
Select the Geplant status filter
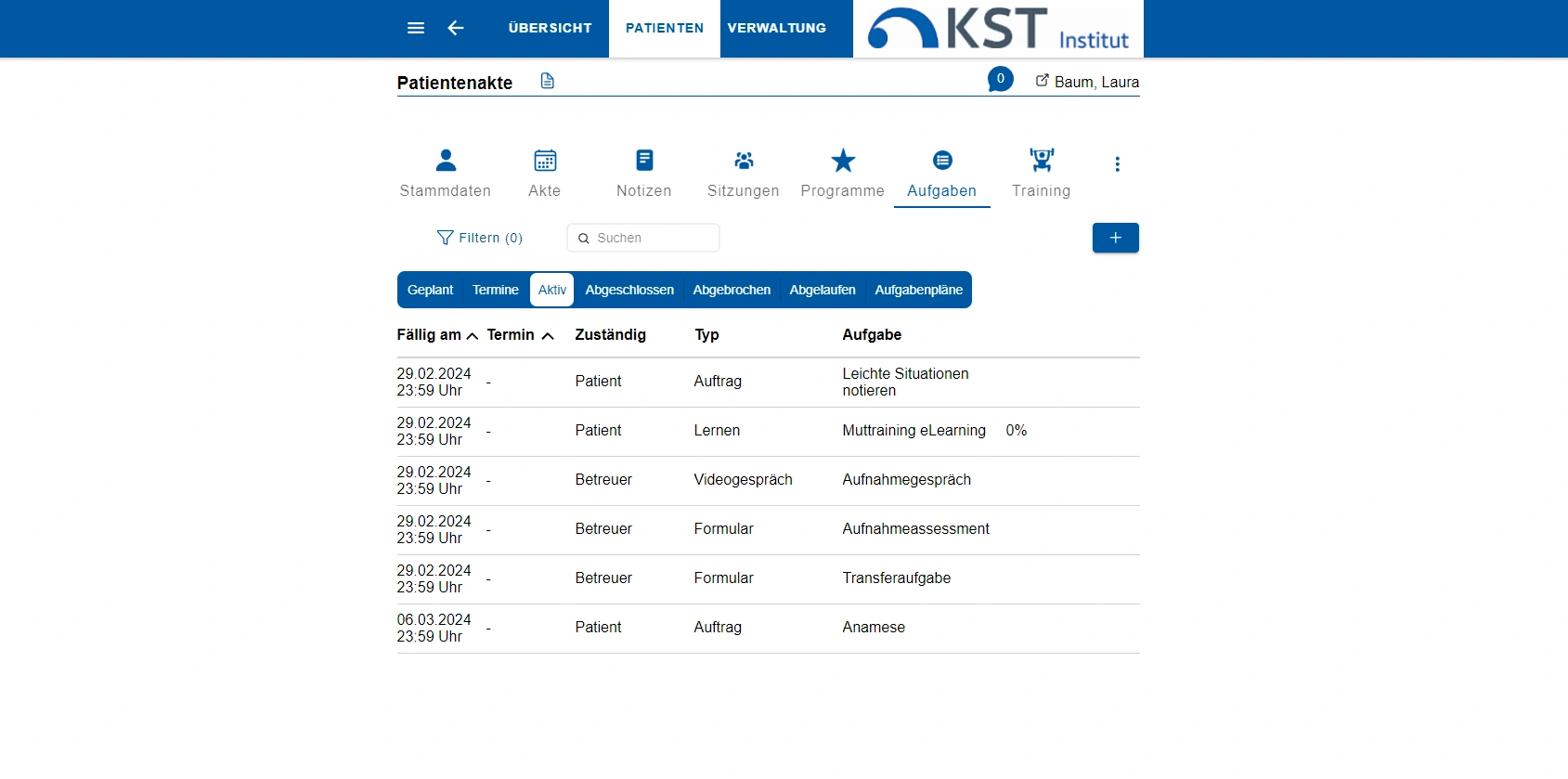[x=430, y=290]
